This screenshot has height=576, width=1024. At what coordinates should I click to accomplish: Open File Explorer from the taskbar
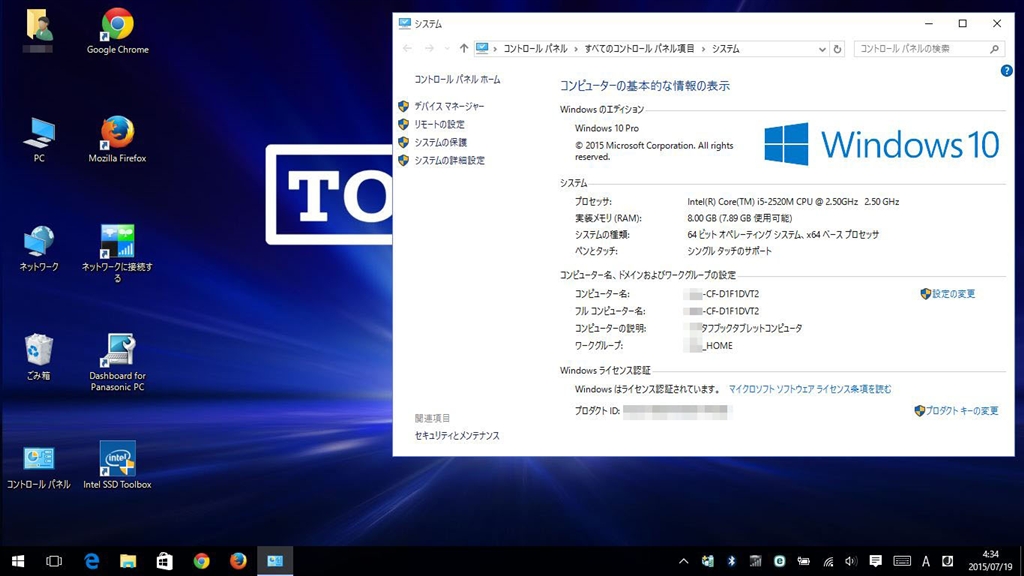128,561
